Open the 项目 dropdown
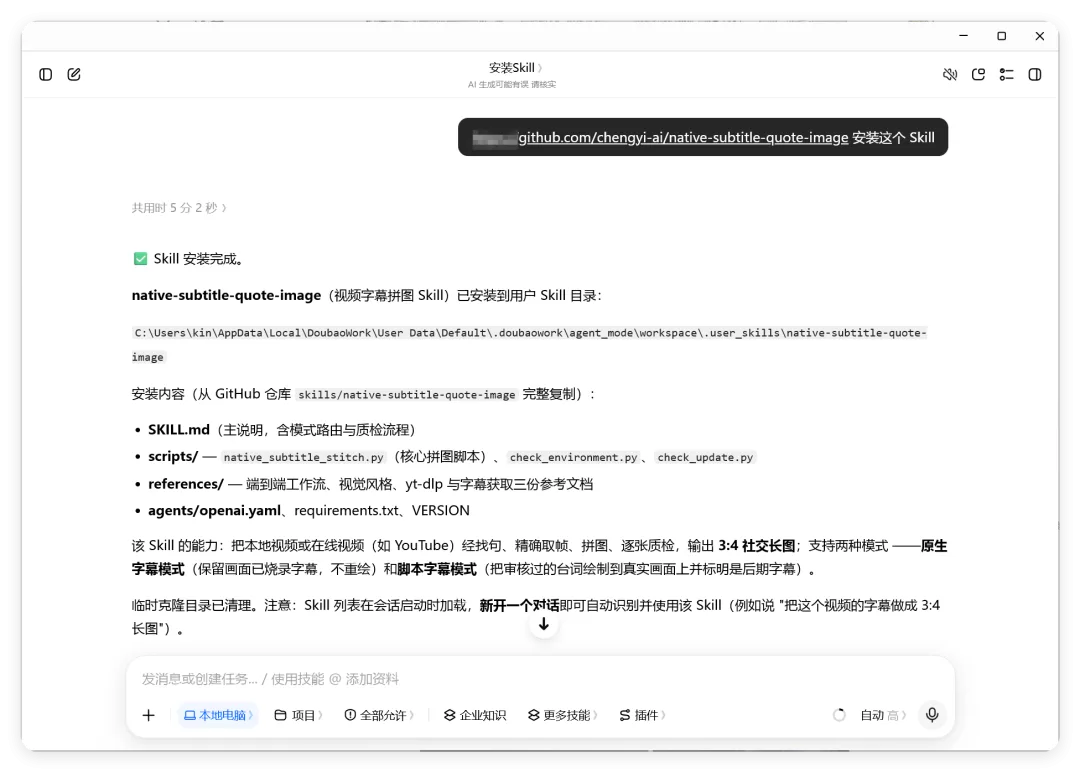 (x=298, y=715)
